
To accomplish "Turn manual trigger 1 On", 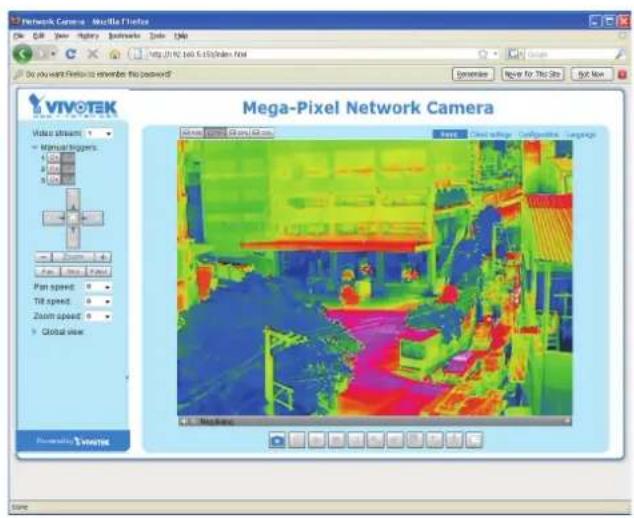I will tap(54, 158).
